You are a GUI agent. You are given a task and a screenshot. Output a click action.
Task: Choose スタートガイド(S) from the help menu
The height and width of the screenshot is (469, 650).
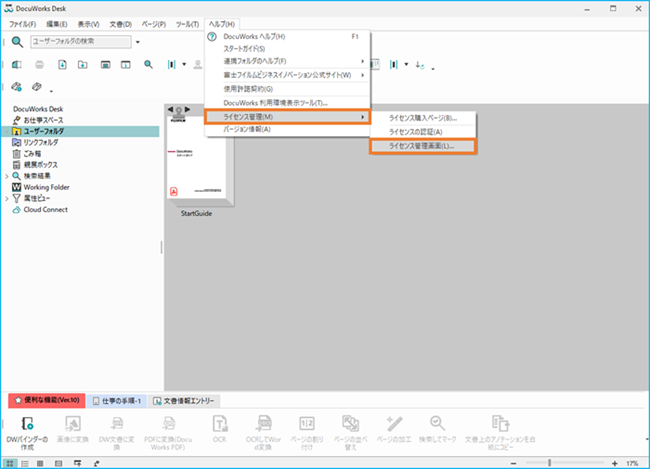(x=287, y=49)
